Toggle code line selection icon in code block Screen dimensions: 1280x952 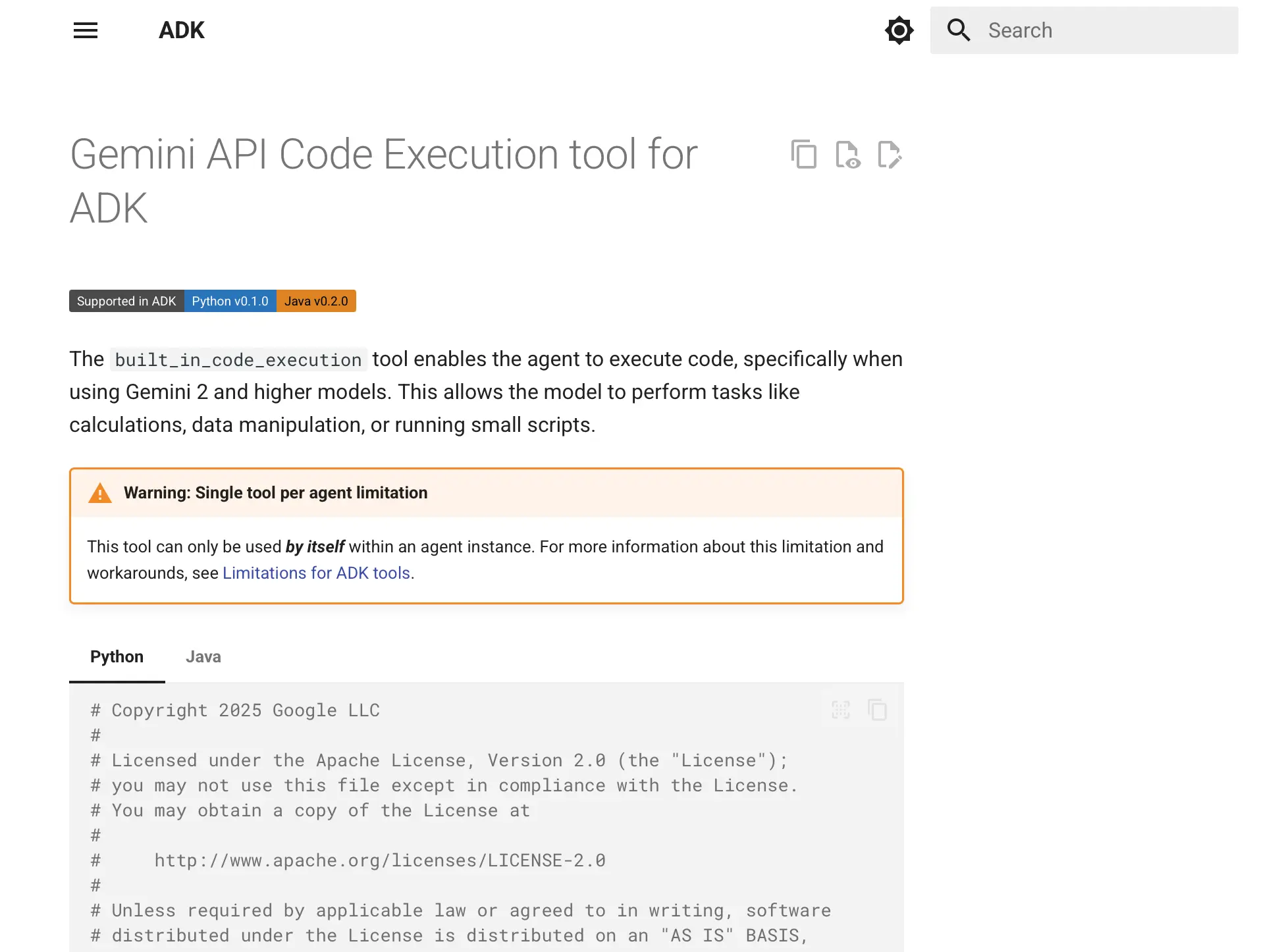click(841, 710)
